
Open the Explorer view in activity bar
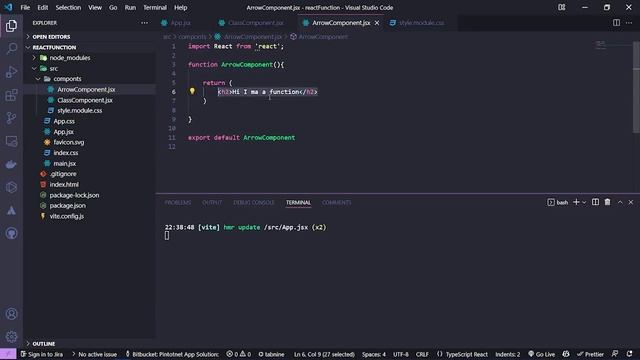[x=11, y=26]
